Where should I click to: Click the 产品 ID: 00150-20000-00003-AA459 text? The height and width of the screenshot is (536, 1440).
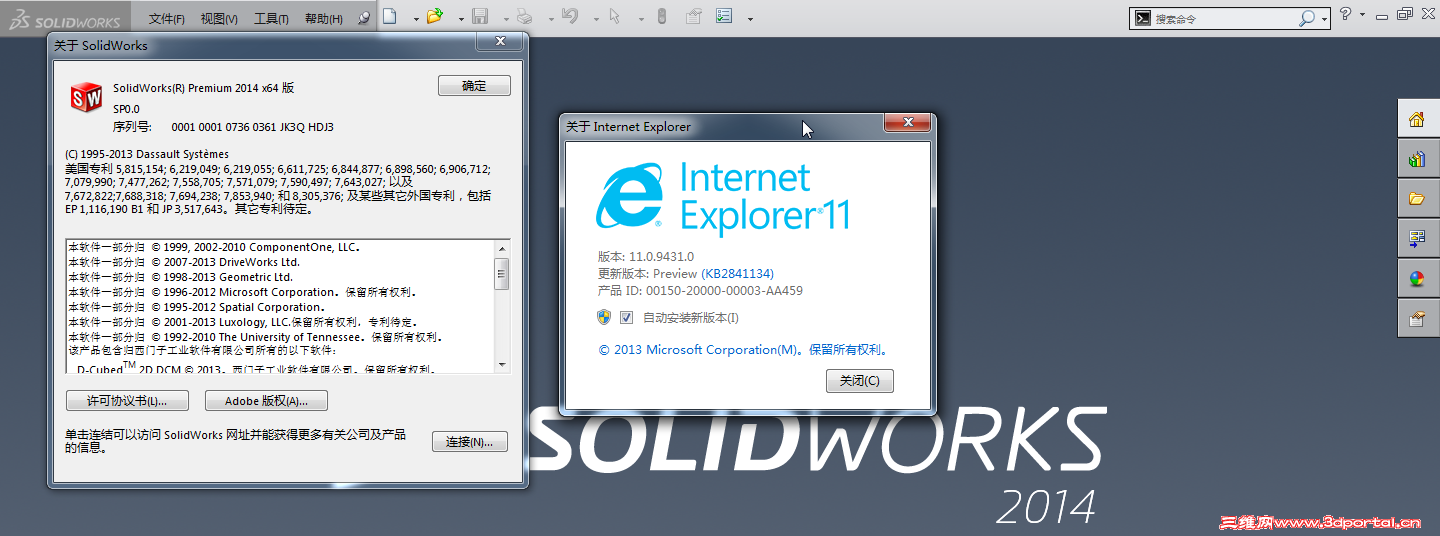click(700, 291)
